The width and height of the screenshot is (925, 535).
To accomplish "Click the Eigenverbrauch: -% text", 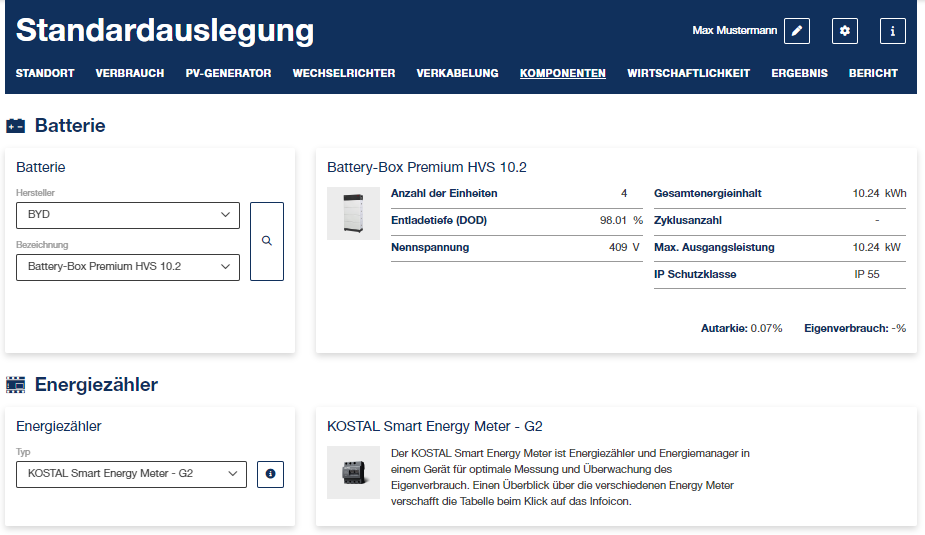I will click(855, 329).
